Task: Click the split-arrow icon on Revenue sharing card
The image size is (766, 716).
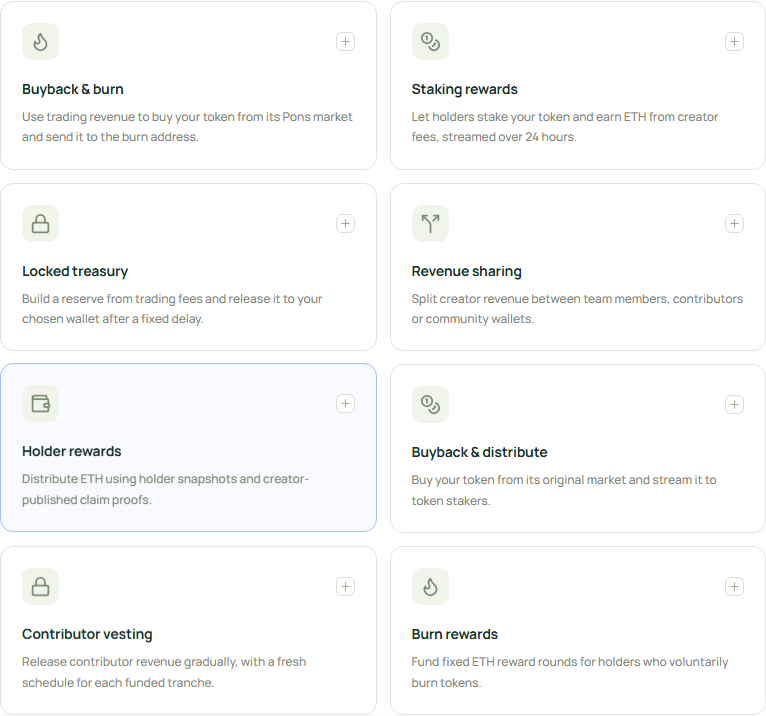Action: coord(430,224)
